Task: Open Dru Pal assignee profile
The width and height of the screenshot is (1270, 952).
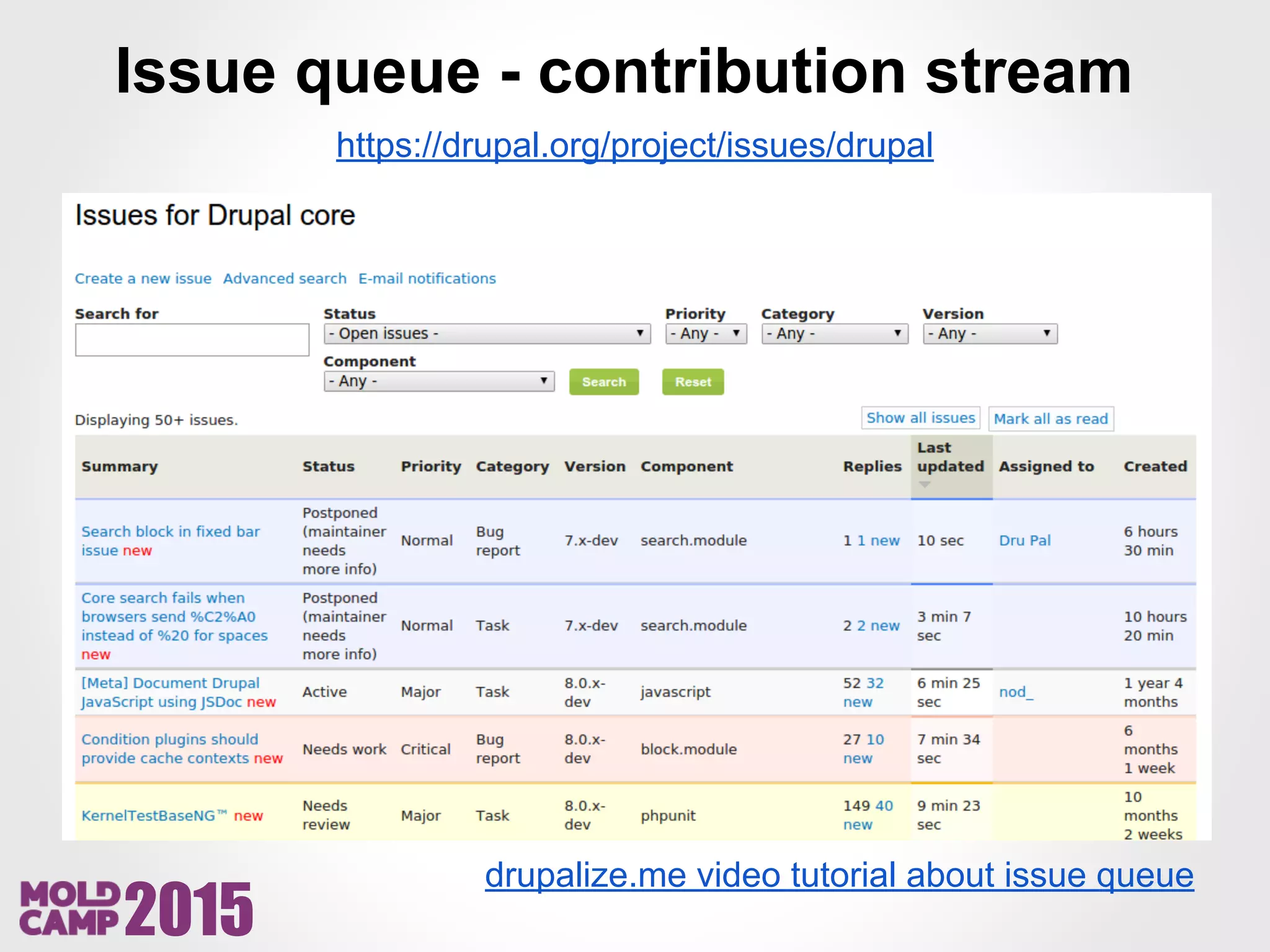Action: coord(1025,540)
